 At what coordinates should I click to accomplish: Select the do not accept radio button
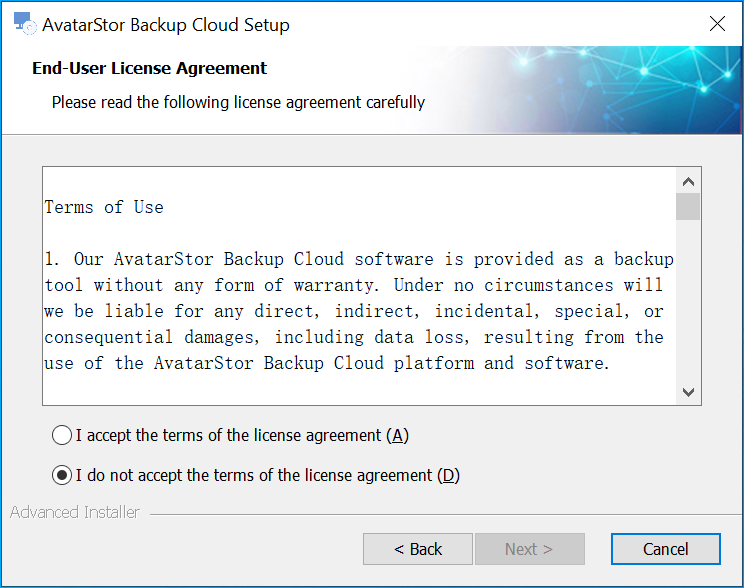(x=62, y=475)
